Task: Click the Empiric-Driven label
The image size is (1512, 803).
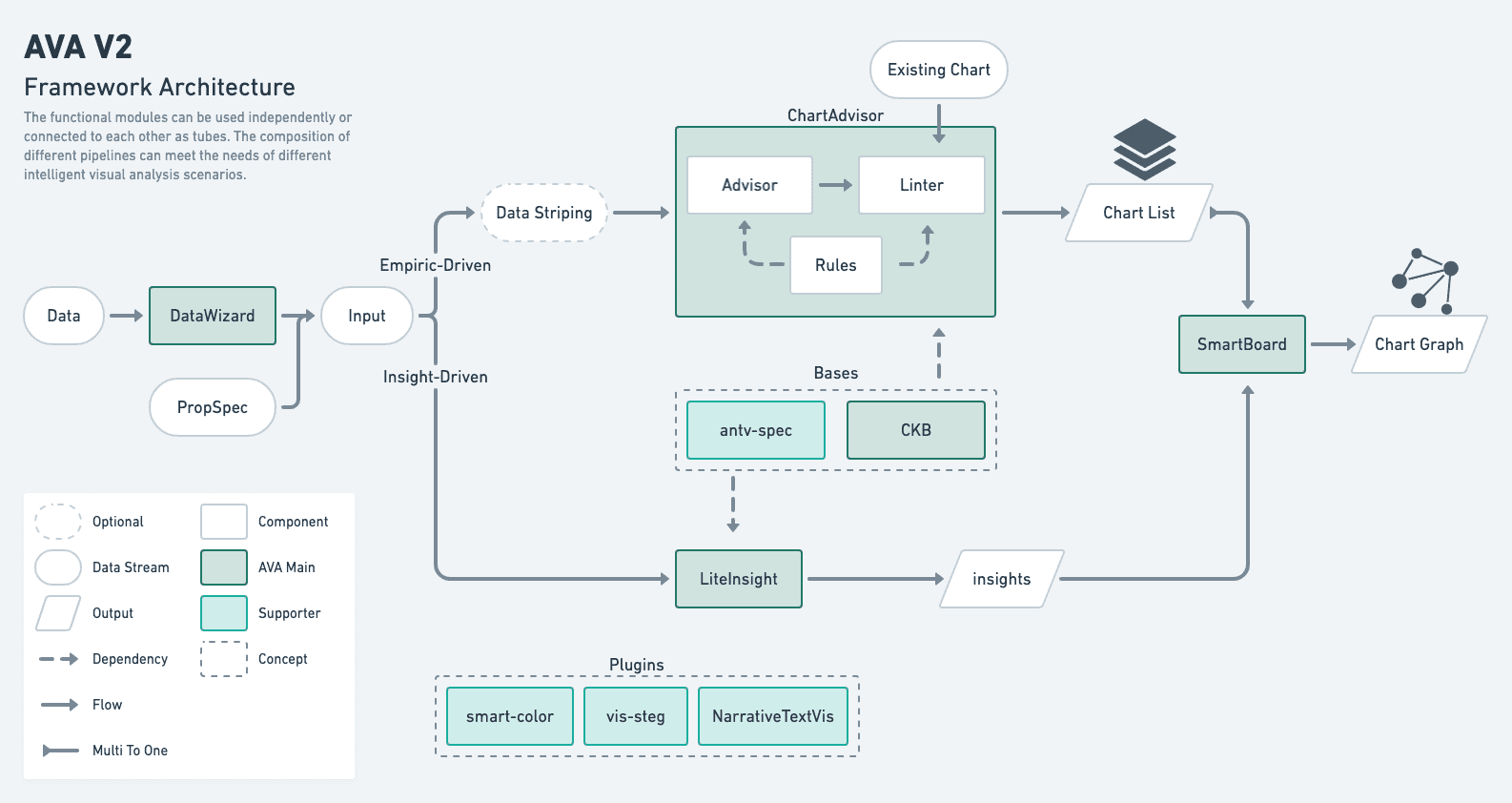Action: 436,265
